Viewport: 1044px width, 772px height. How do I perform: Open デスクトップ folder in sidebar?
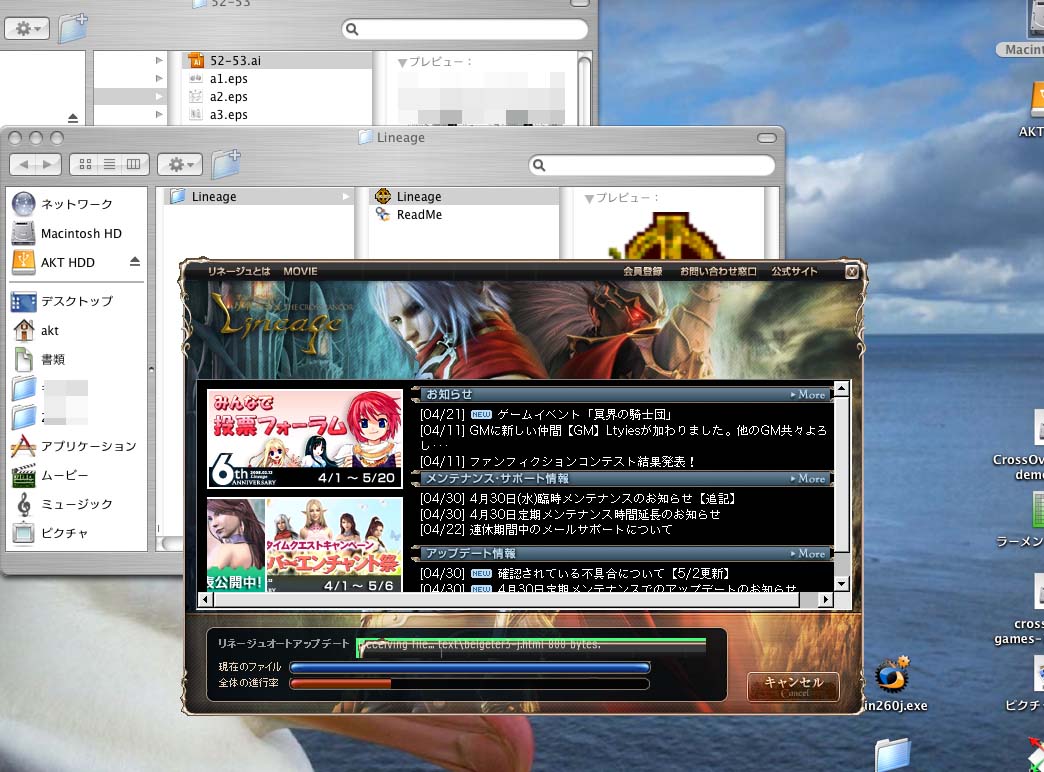pyautogui.click(x=63, y=301)
